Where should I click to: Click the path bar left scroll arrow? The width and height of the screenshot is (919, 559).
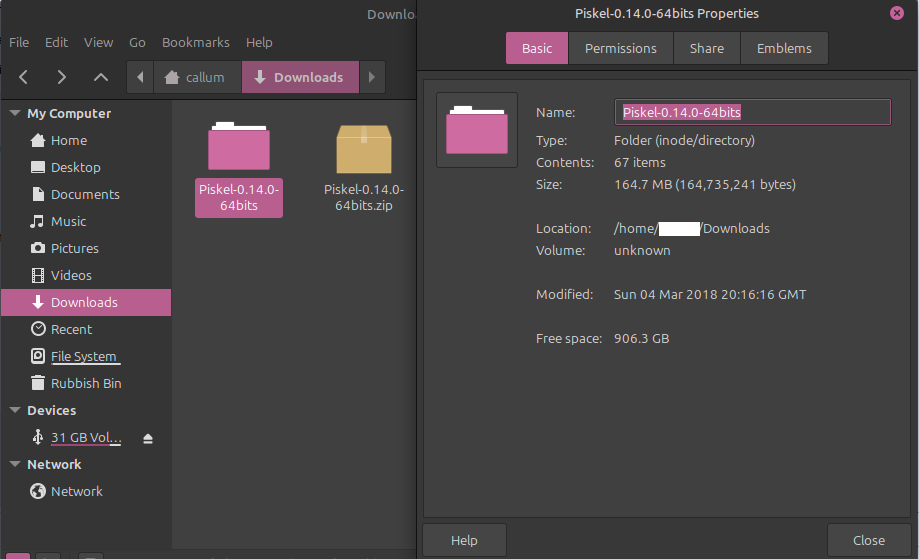click(140, 77)
